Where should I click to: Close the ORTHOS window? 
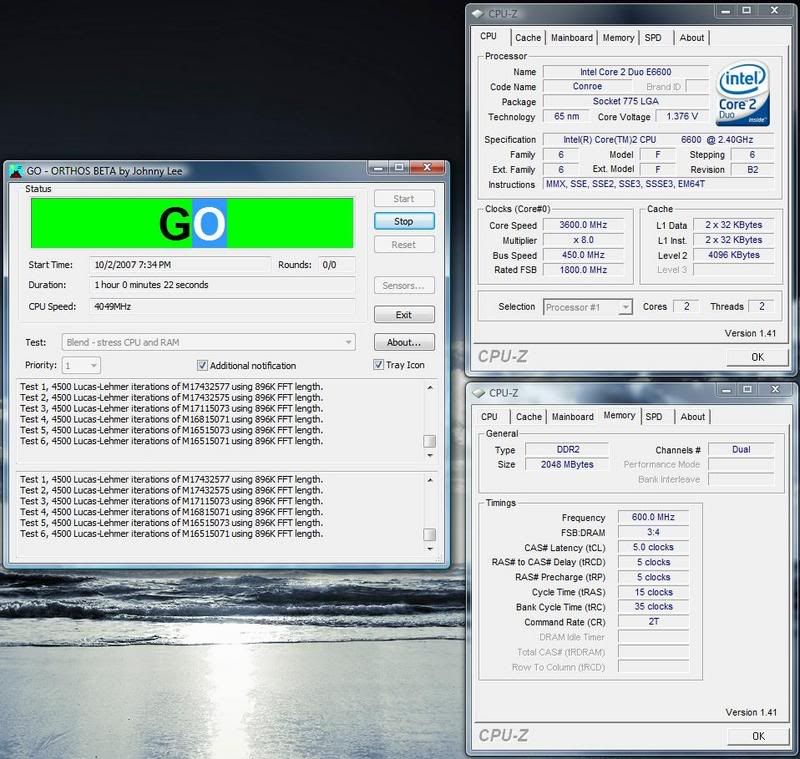coord(427,167)
